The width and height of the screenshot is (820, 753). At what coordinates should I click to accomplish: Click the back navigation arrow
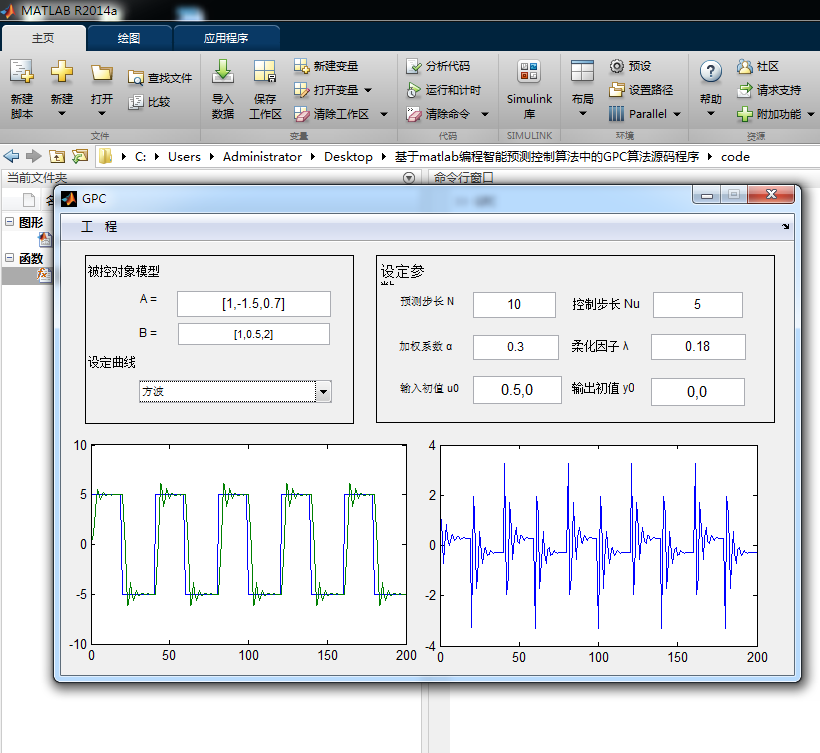coord(12,156)
